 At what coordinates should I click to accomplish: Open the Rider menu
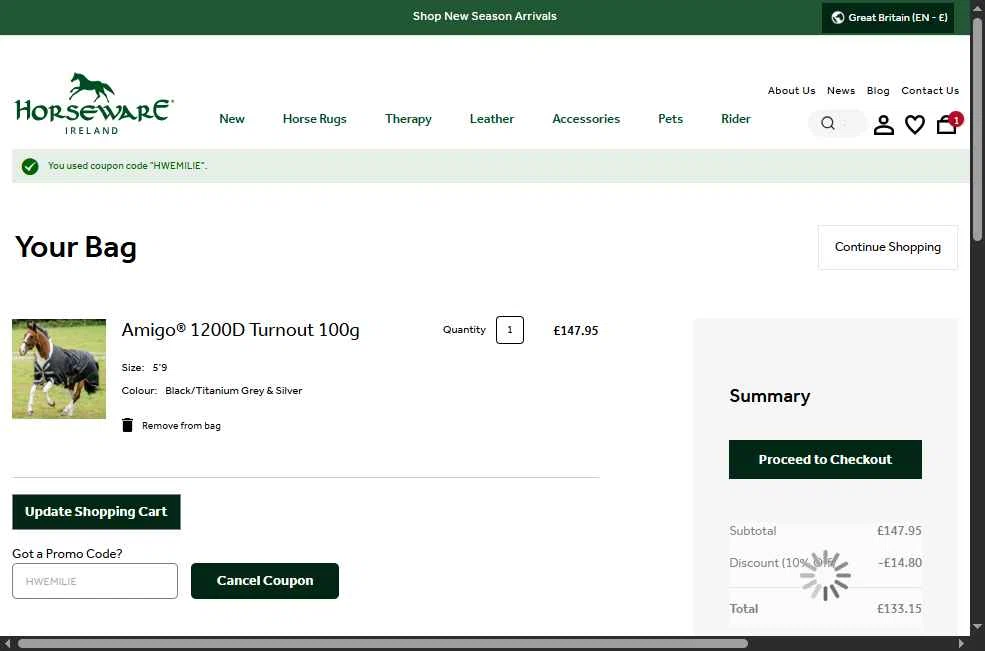[x=736, y=119]
